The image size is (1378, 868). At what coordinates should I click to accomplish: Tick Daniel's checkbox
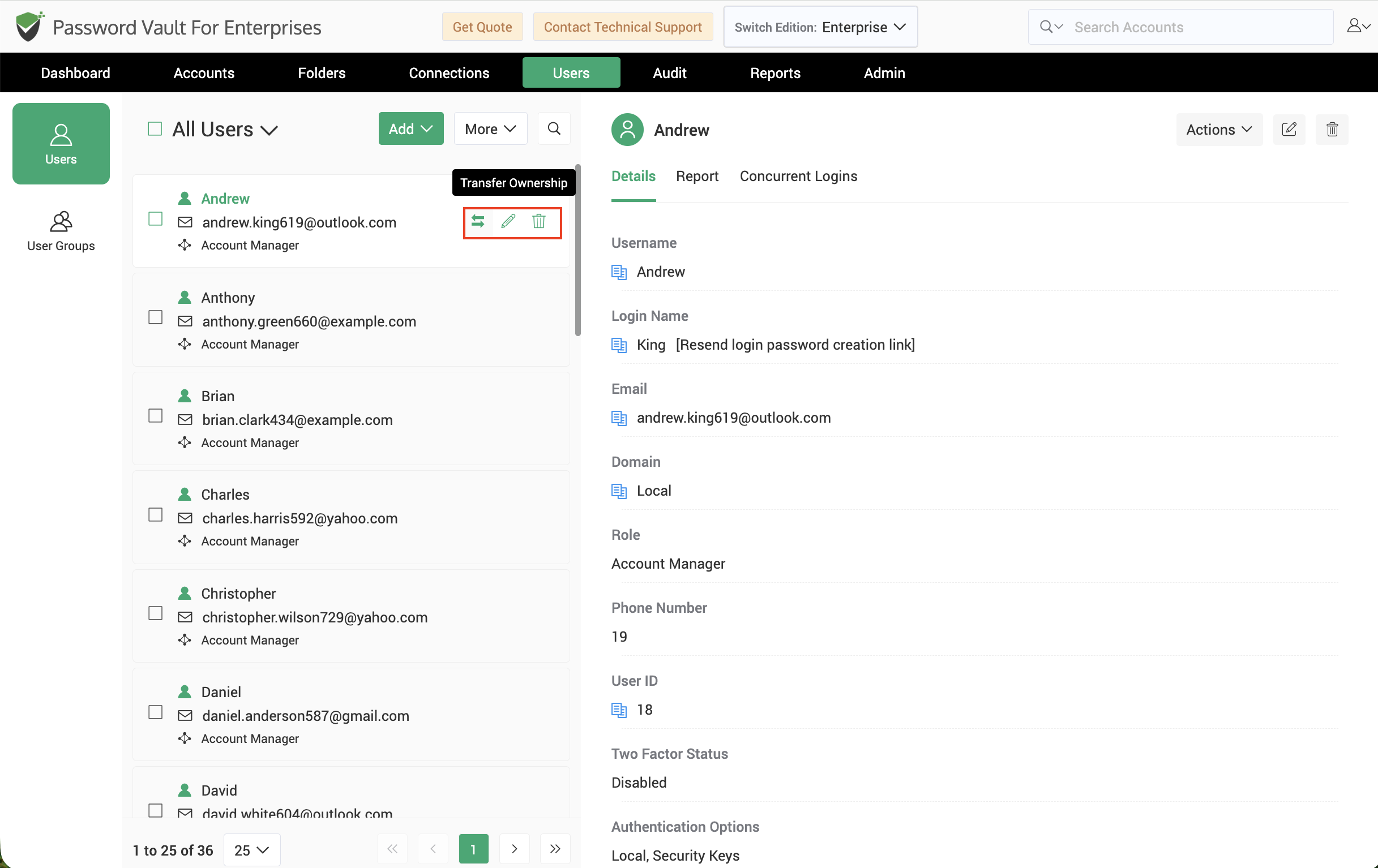pos(155,712)
